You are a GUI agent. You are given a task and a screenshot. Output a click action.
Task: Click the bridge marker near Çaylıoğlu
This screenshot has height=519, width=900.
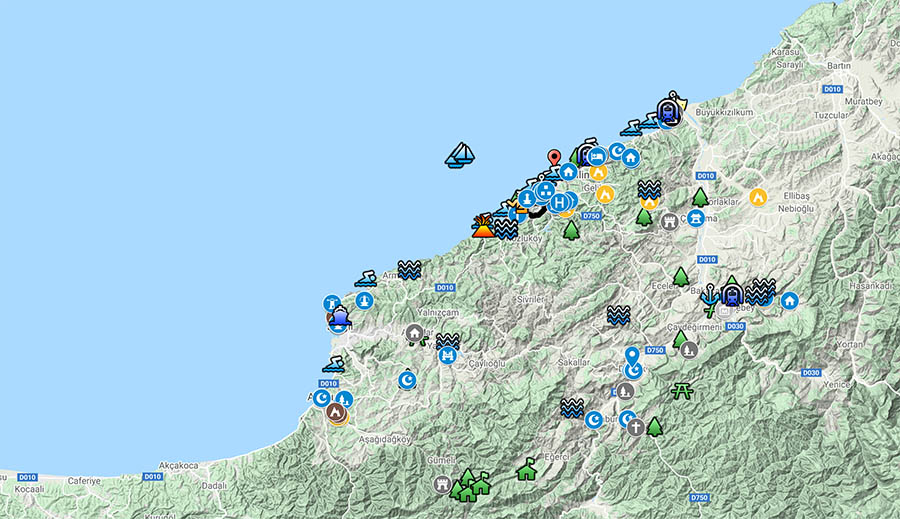click(x=447, y=355)
